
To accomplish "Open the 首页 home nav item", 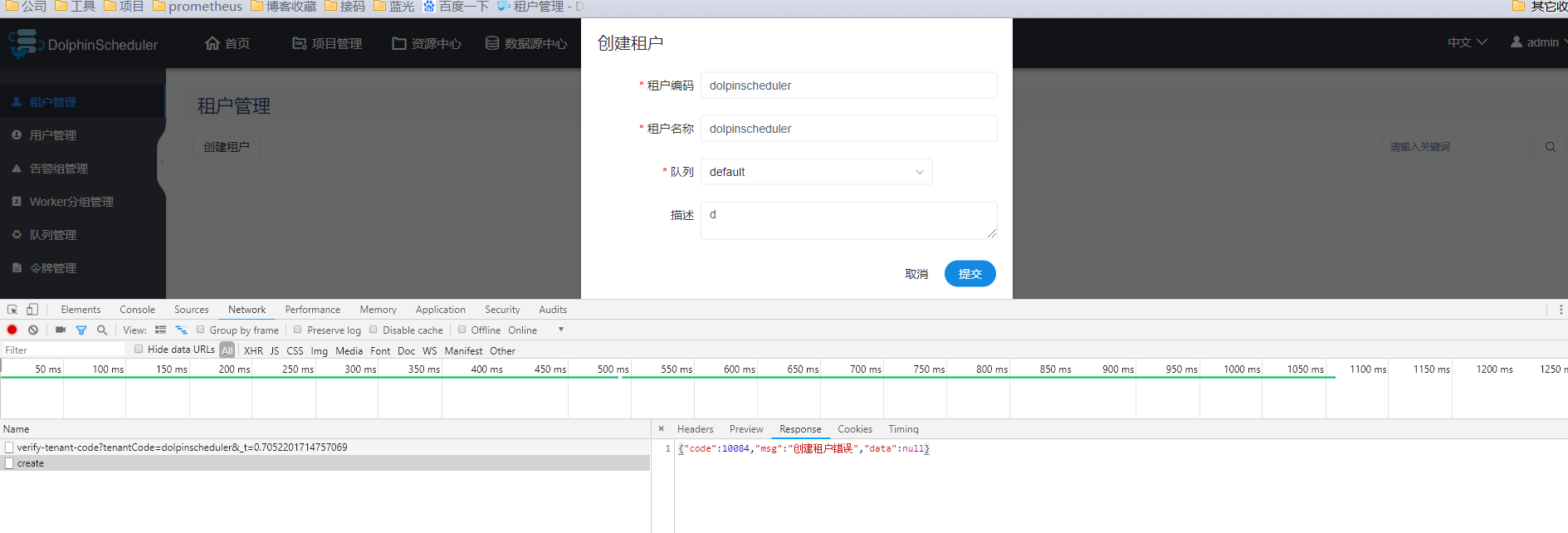I will 227,43.
